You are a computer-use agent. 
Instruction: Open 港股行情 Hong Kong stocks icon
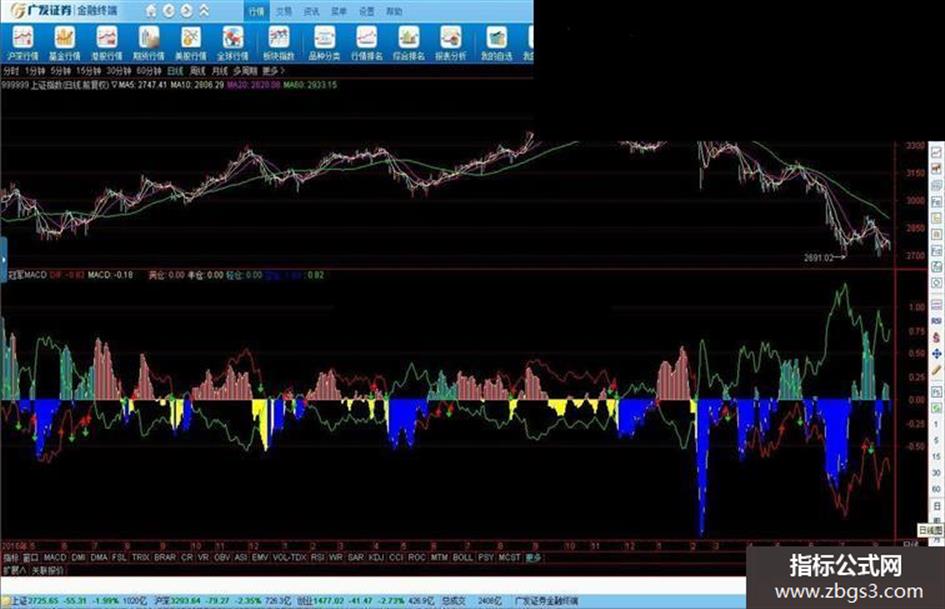(107, 43)
